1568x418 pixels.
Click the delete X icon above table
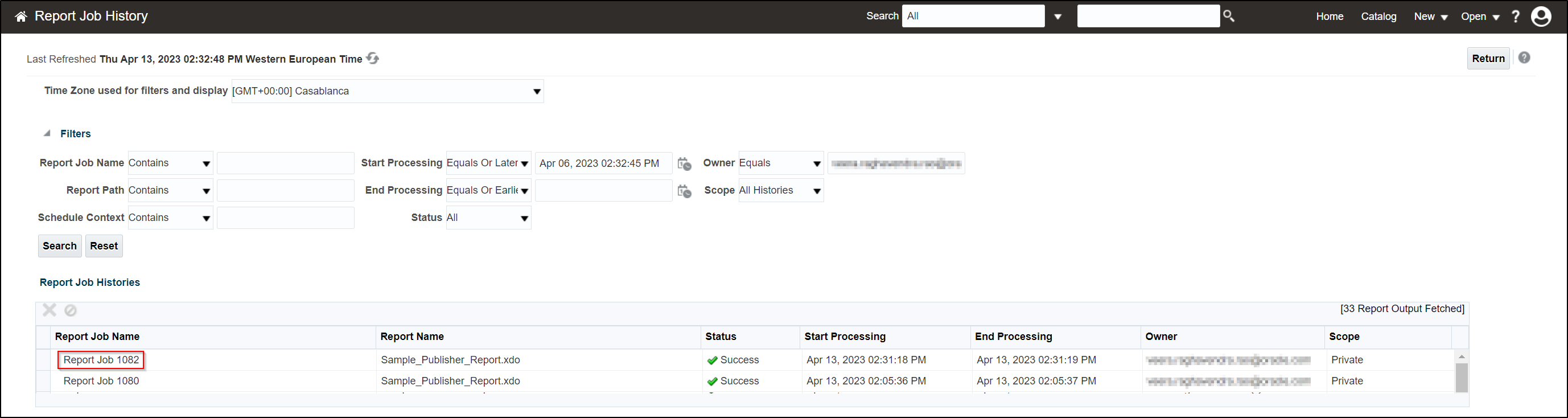tap(50, 310)
